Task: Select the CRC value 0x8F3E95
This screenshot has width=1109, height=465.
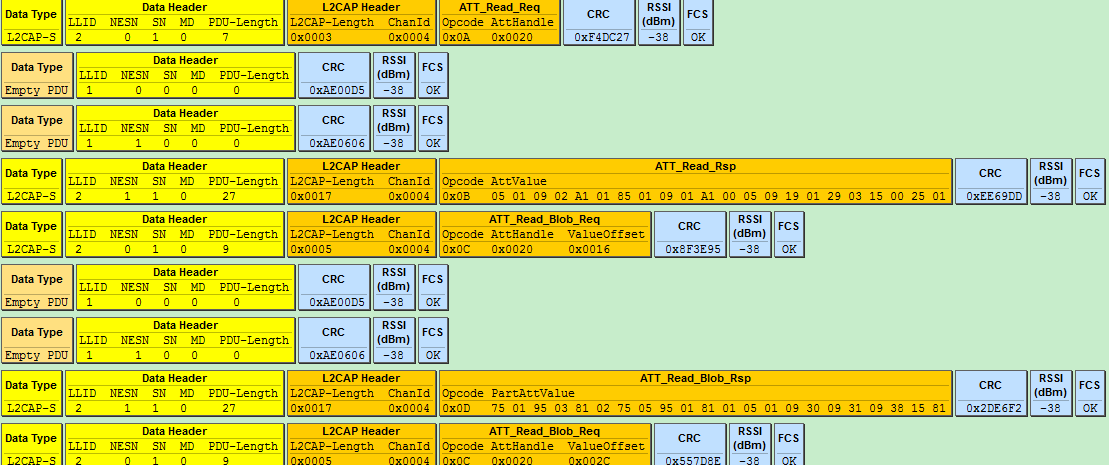Action: point(689,249)
